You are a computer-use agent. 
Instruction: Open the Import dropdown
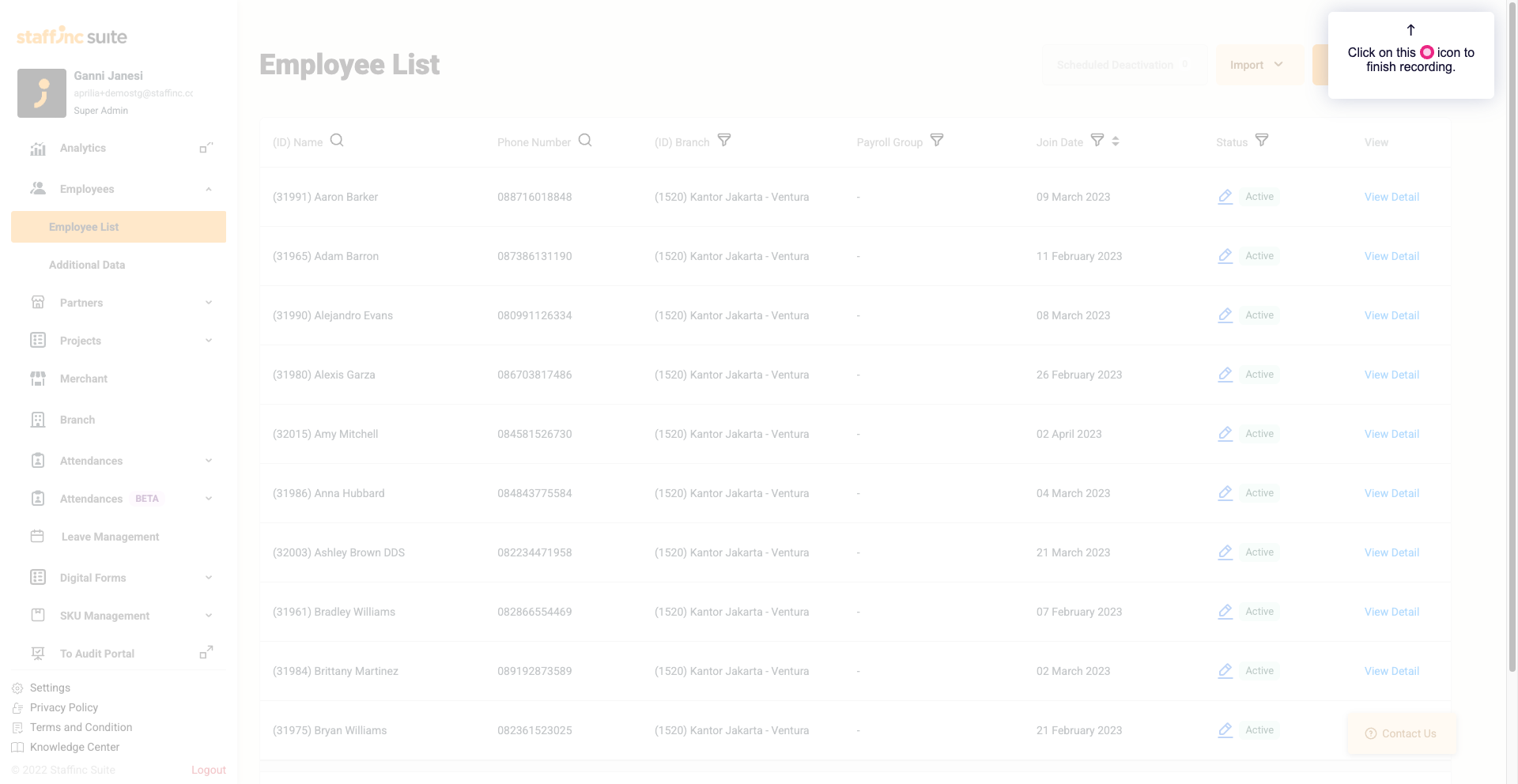(1257, 65)
